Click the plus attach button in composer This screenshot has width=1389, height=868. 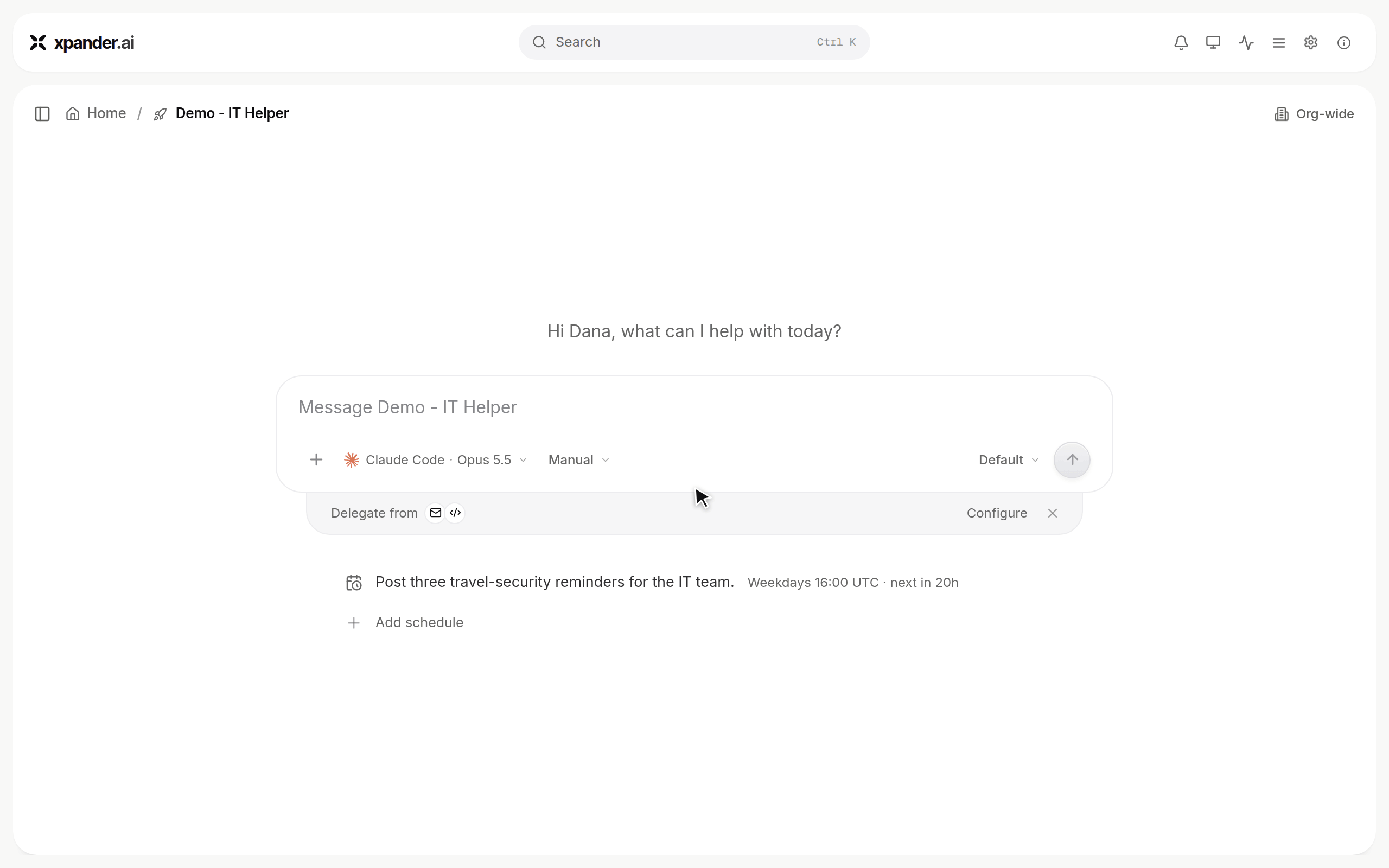(316, 460)
